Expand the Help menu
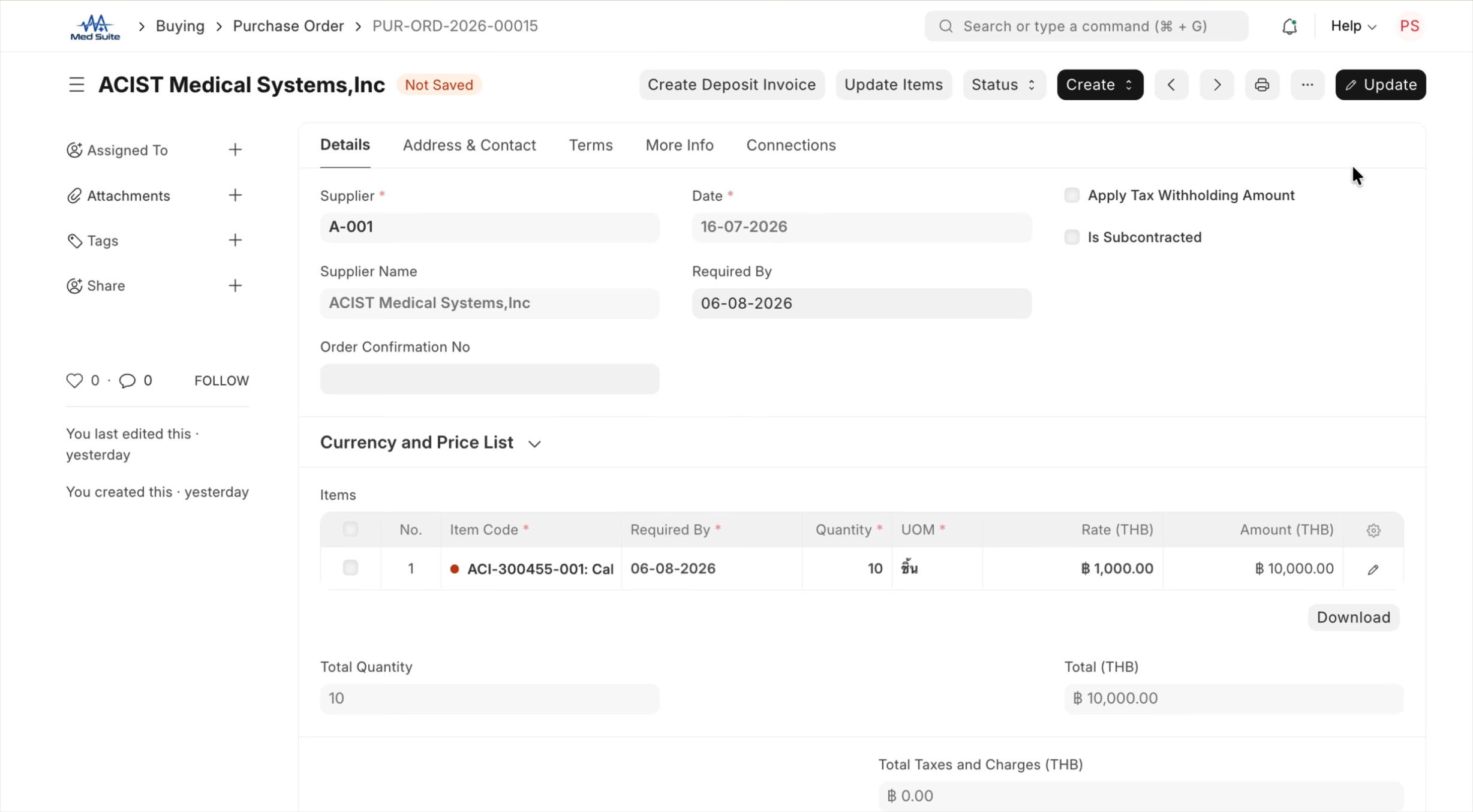Screen dimensions: 1473x812 coord(1353,26)
